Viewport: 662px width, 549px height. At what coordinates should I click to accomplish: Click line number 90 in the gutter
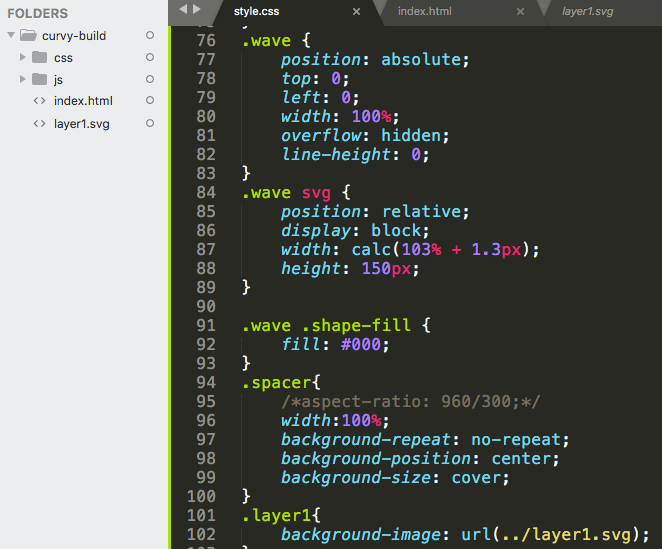(206, 307)
